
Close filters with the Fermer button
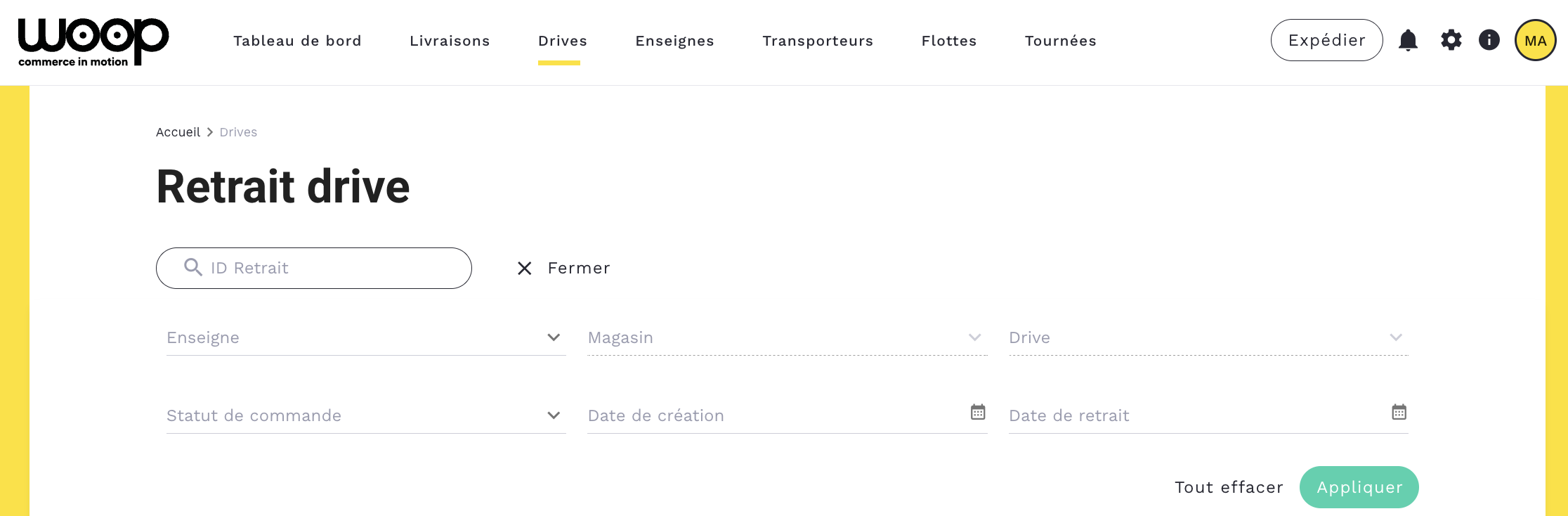(563, 268)
